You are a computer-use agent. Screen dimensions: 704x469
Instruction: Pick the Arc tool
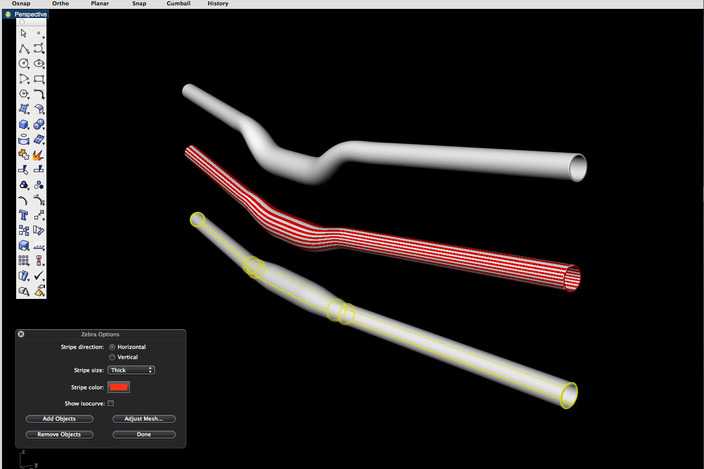pyautogui.click(x=24, y=79)
